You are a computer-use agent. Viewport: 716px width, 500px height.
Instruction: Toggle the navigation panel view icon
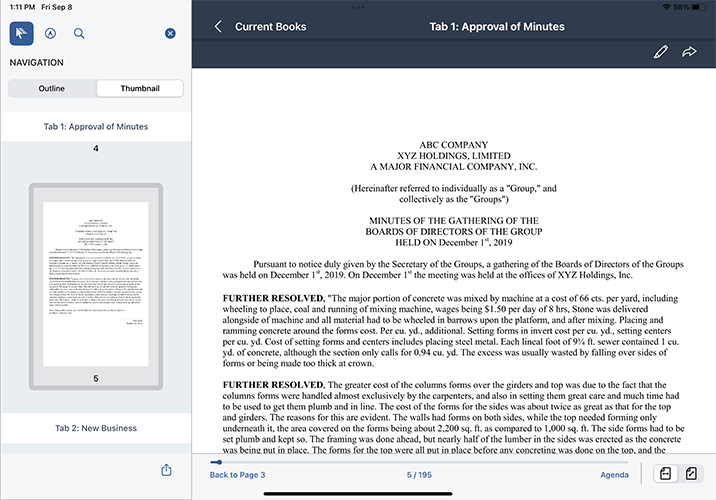point(664,474)
